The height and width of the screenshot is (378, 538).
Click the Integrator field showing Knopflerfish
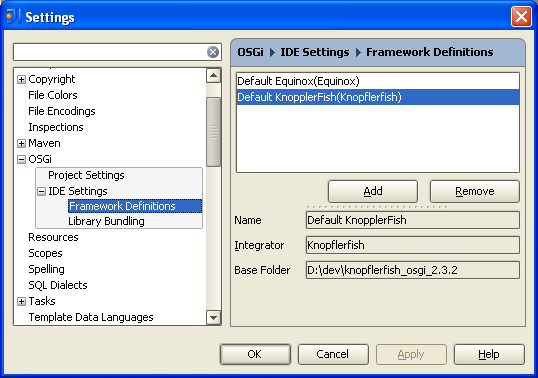point(412,245)
